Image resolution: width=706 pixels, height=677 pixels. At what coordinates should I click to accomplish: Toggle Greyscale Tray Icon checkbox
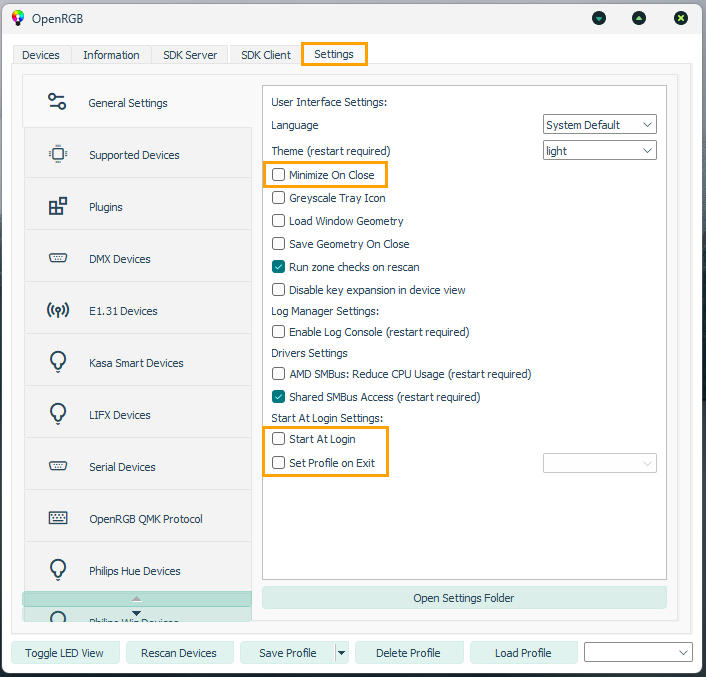(x=278, y=198)
